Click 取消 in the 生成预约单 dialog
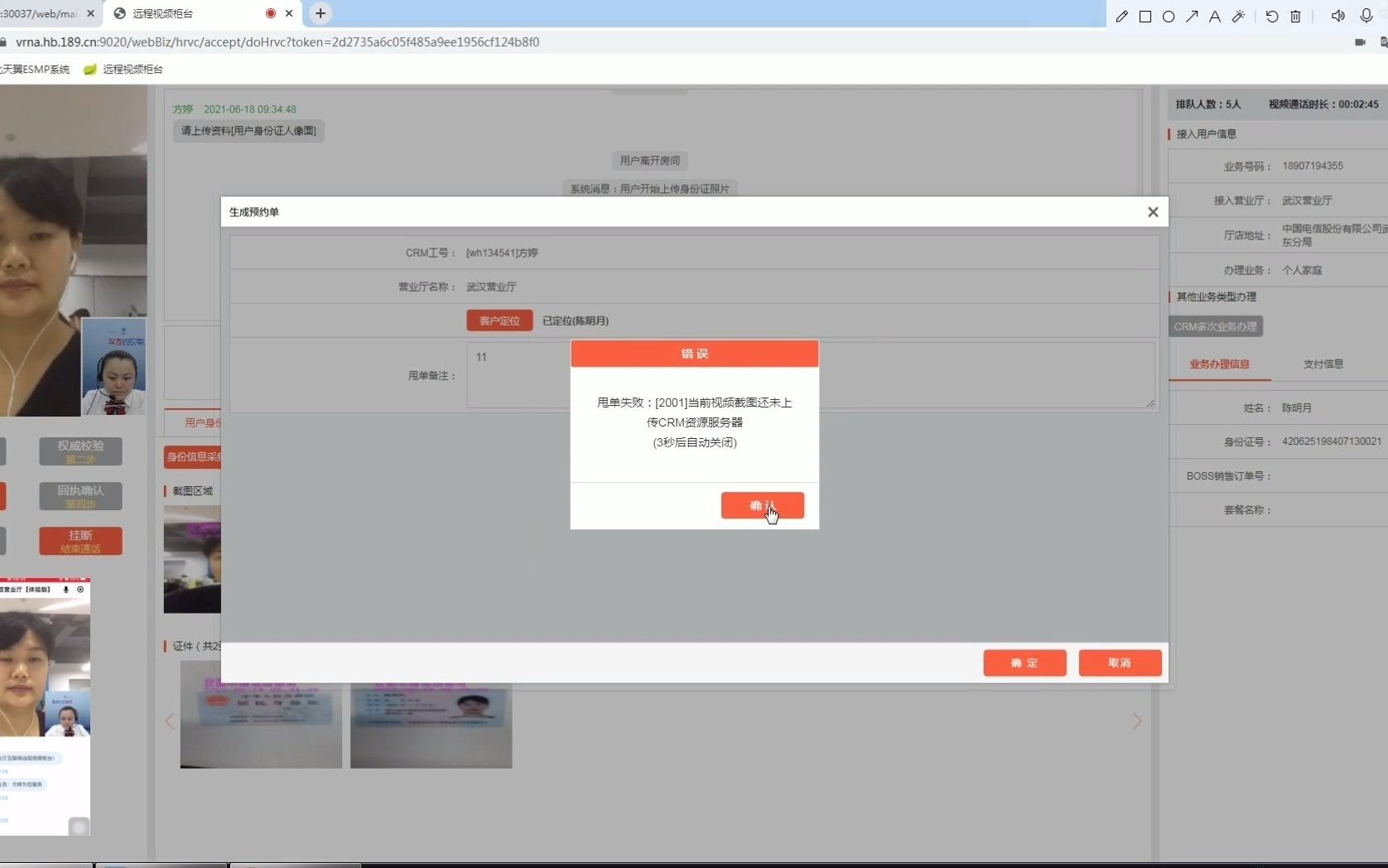This screenshot has height=868, width=1388. tap(1120, 663)
